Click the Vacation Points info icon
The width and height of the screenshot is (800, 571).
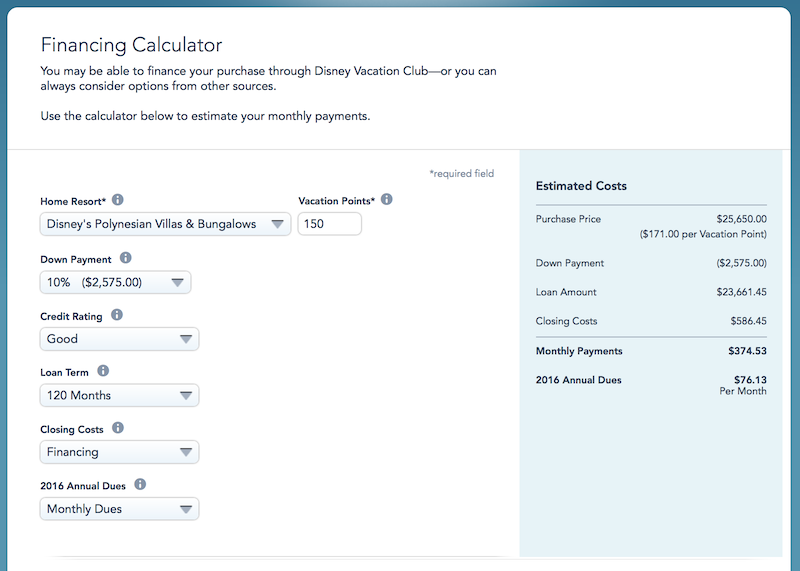pyautogui.click(x=387, y=200)
